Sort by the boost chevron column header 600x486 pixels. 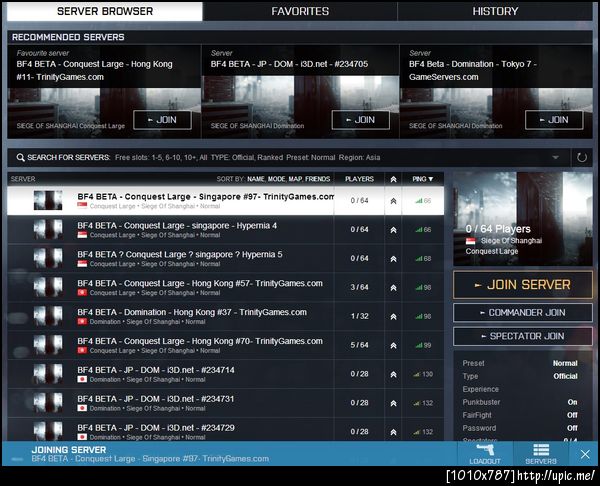point(393,179)
